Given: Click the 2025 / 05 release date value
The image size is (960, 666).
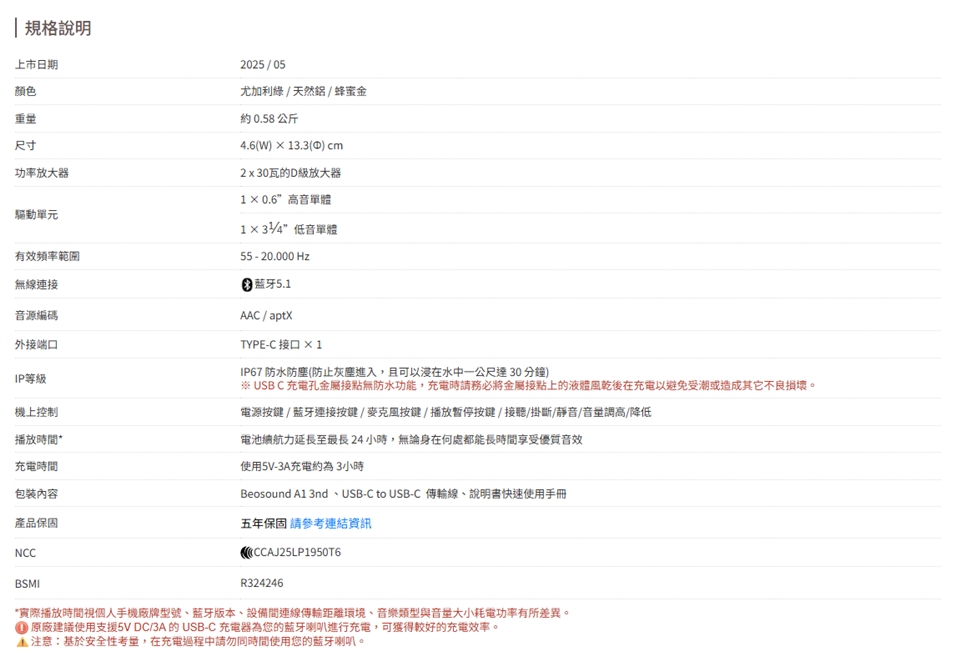Looking at the screenshot, I should point(262,65).
